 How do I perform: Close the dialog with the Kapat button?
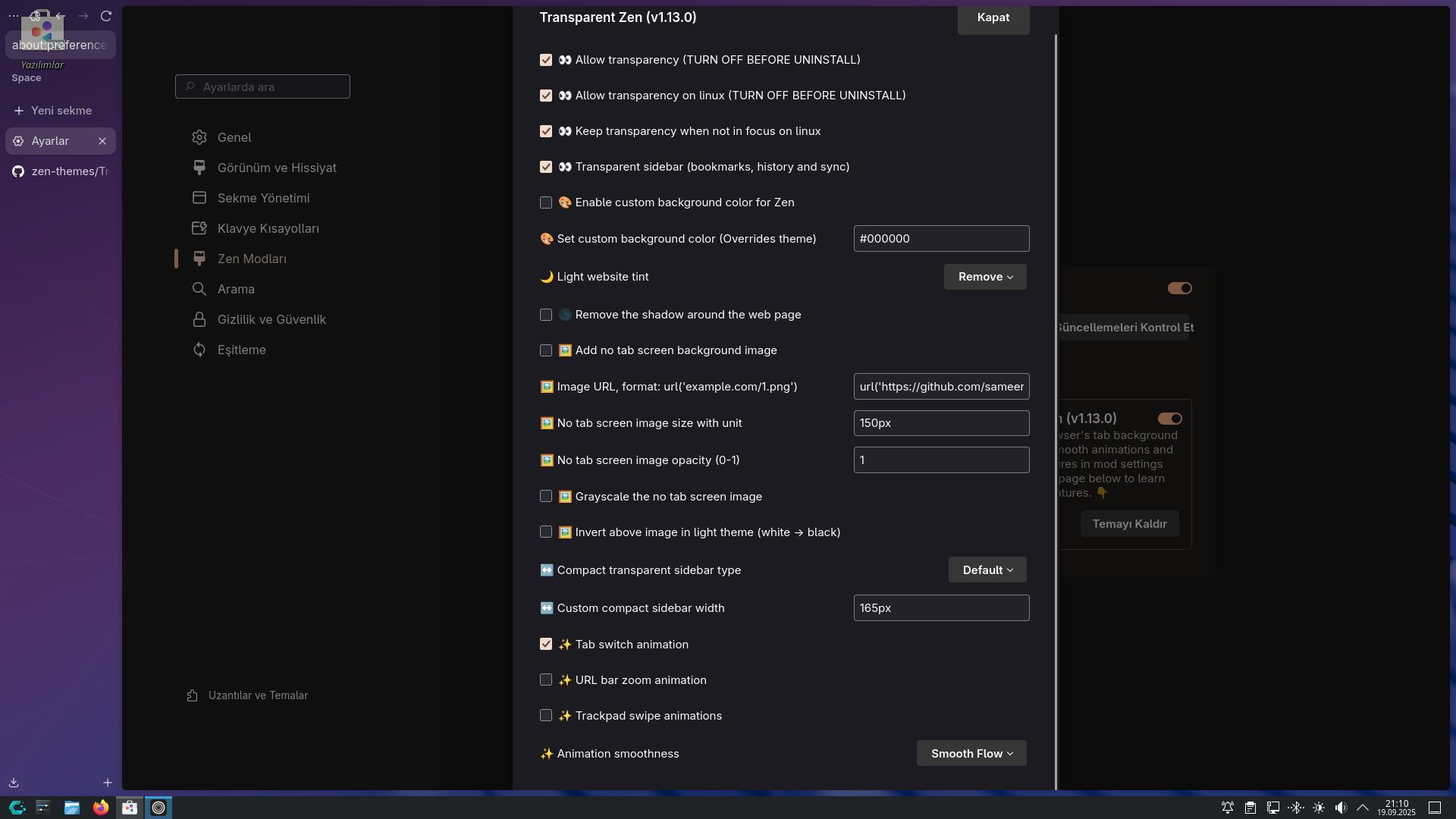tap(993, 17)
